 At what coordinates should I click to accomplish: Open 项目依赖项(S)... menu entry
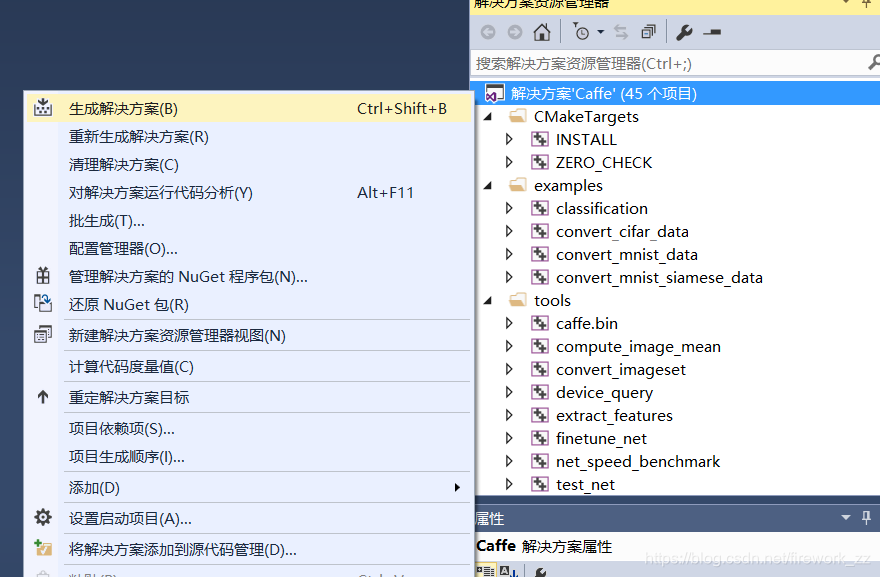click(249, 429)
